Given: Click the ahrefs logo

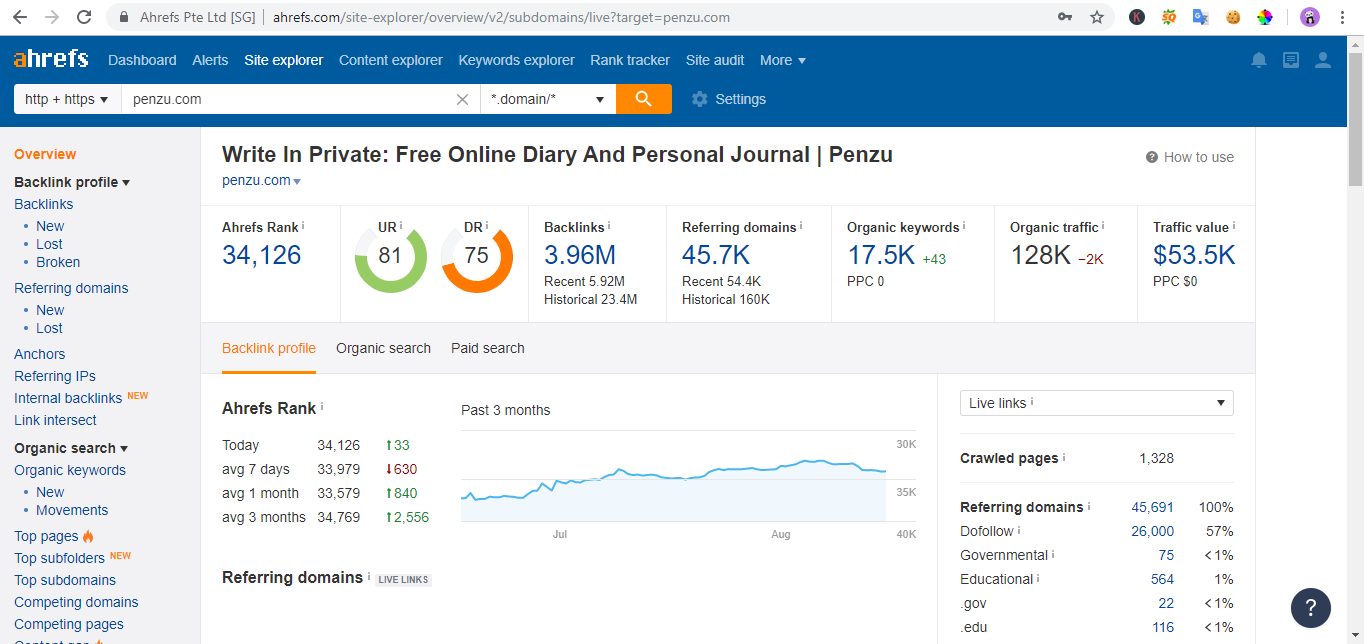Looking at the screenshot, I should point(51,58).
